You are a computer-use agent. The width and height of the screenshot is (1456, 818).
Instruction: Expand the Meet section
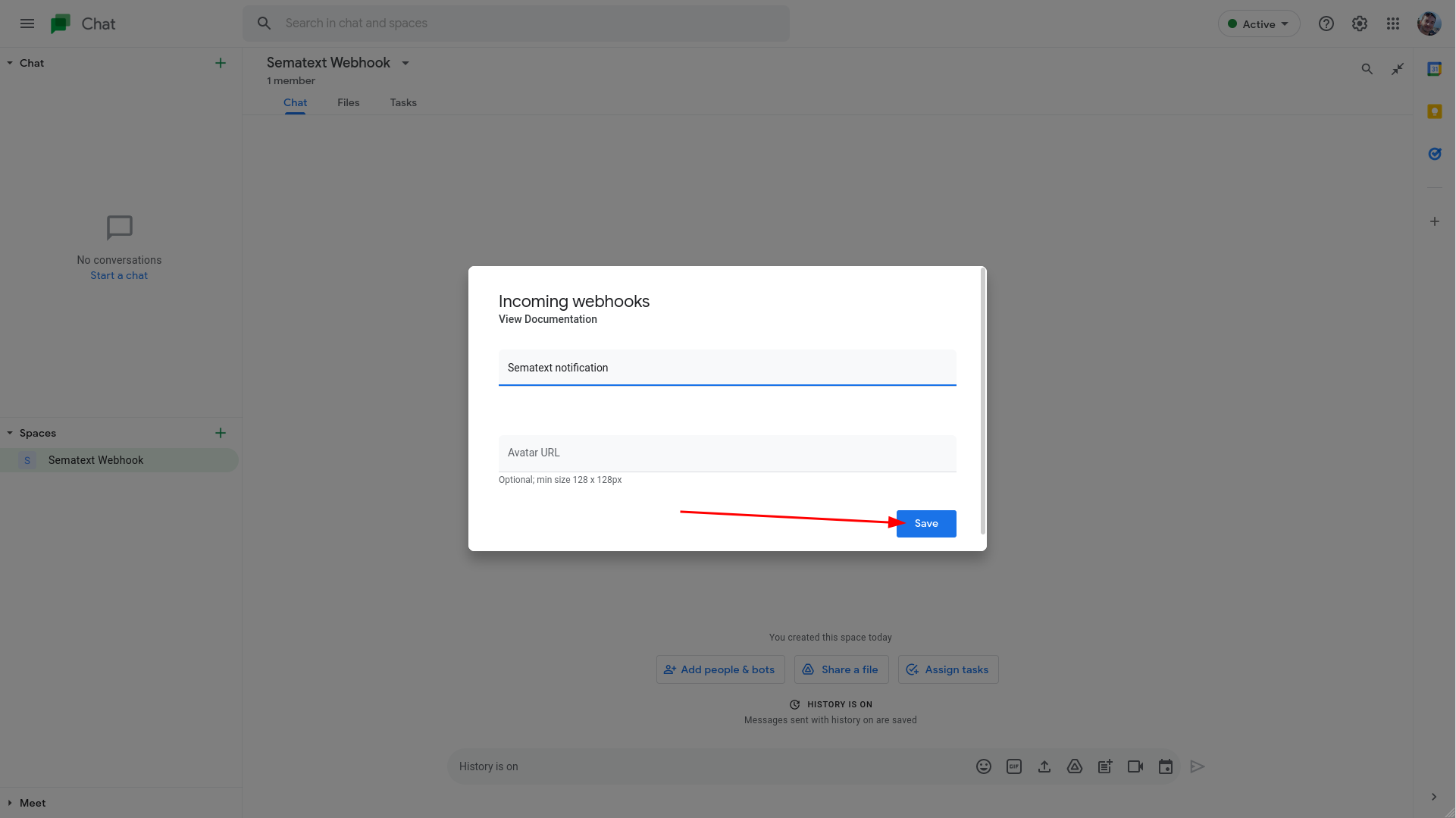pyautogui.click(x=10, y=803)
